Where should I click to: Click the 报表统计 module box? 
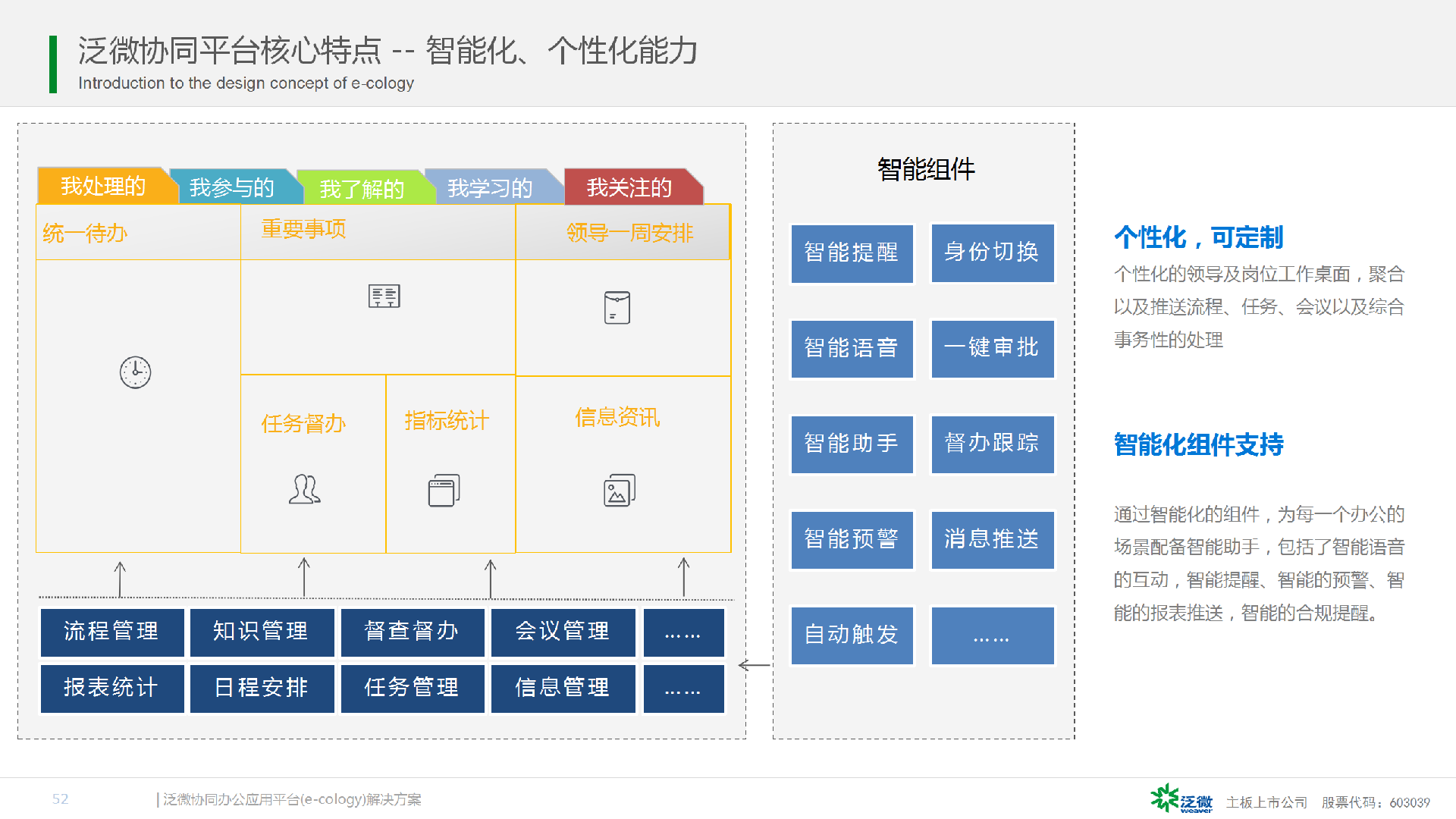click(112, 689)
